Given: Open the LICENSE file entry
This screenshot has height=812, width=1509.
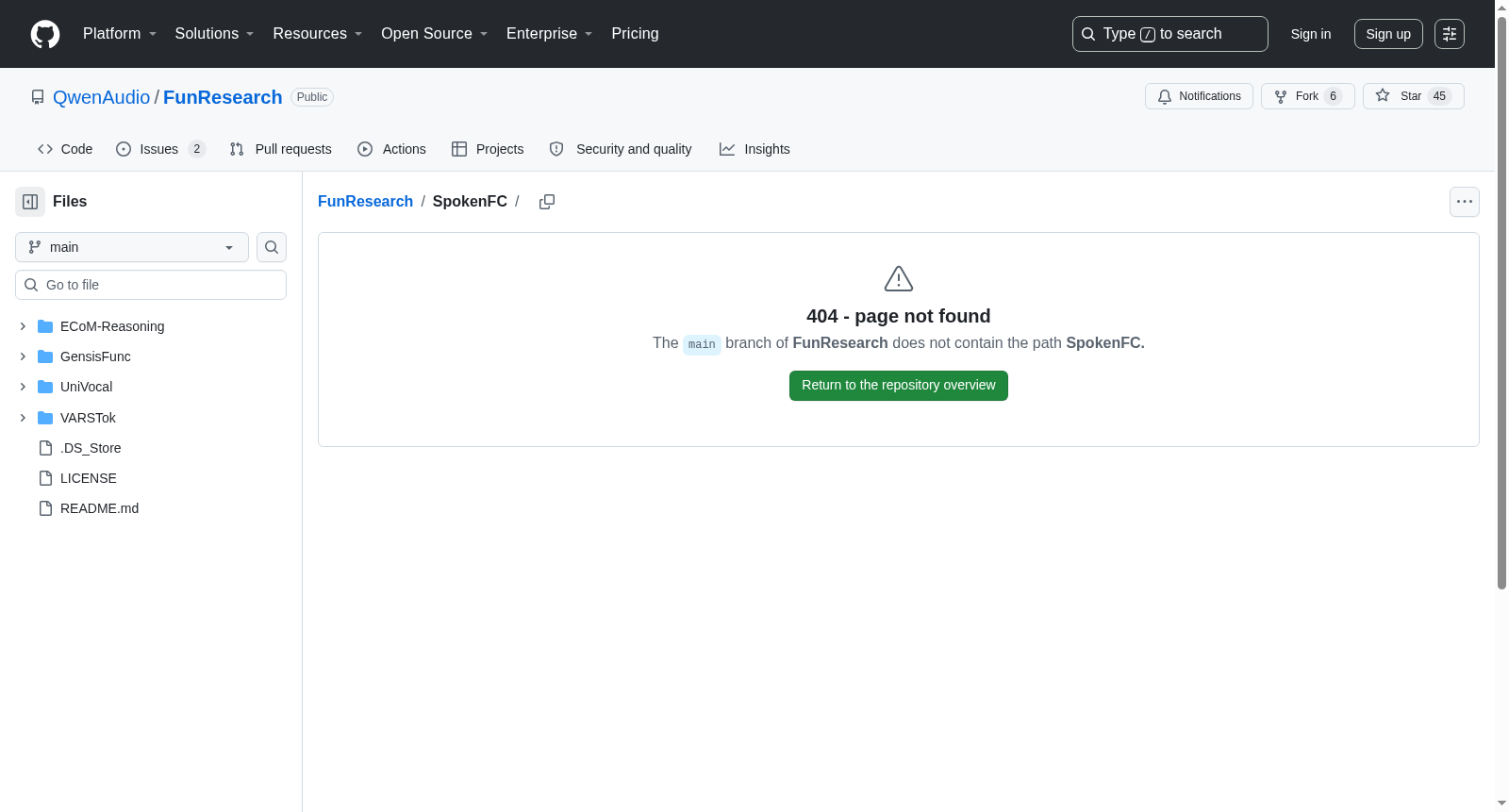Looking at the screenshot, I should (x=89, y=478).
